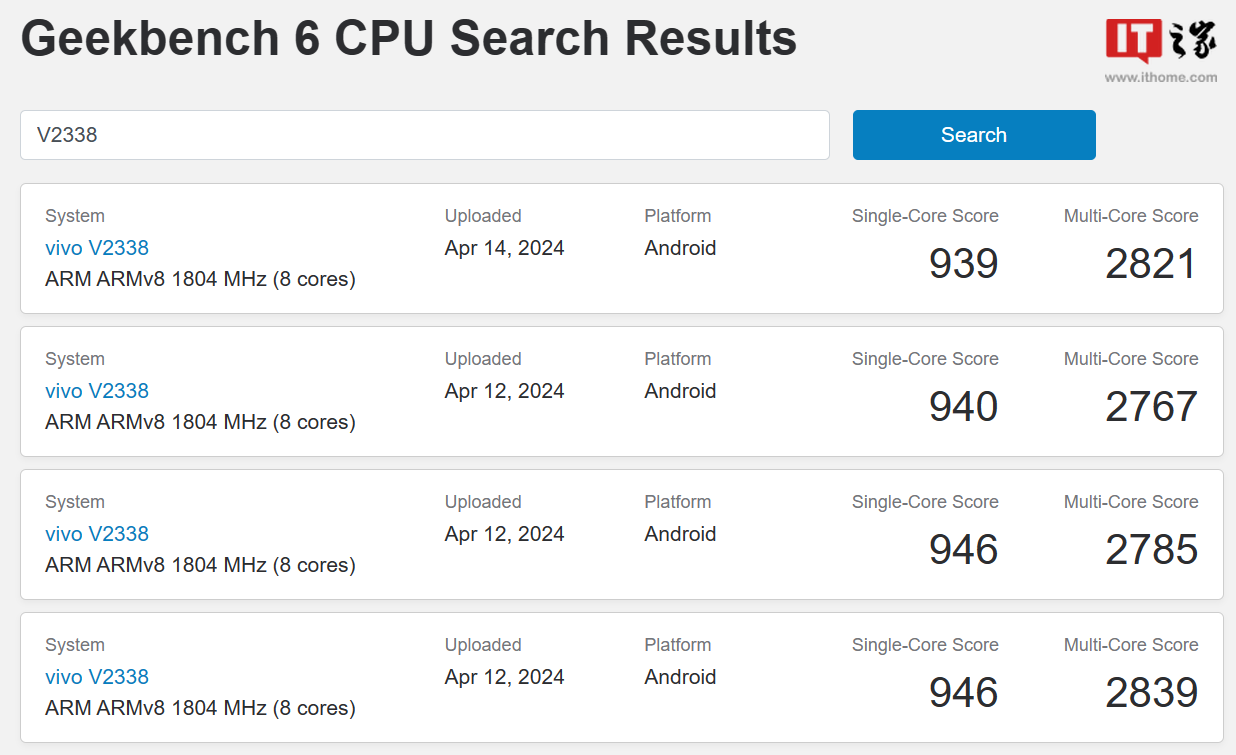1236x755 pixels.
Task: Click the Geekbench 6 CPU Search Results heading
Action: [409, 39]
